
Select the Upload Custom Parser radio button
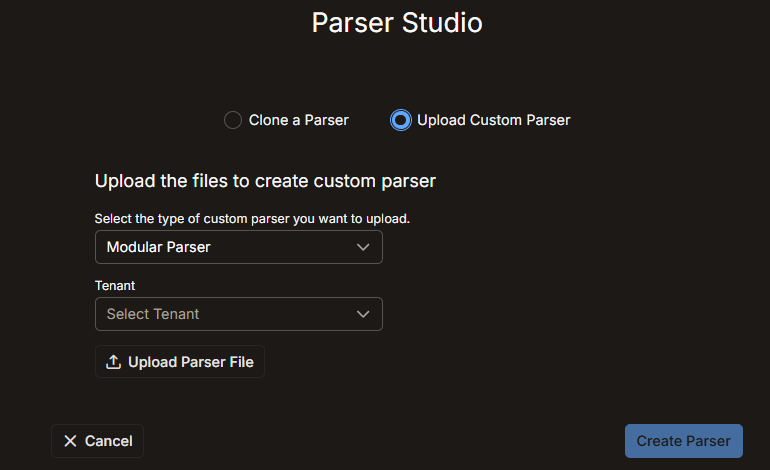[401, 120]
